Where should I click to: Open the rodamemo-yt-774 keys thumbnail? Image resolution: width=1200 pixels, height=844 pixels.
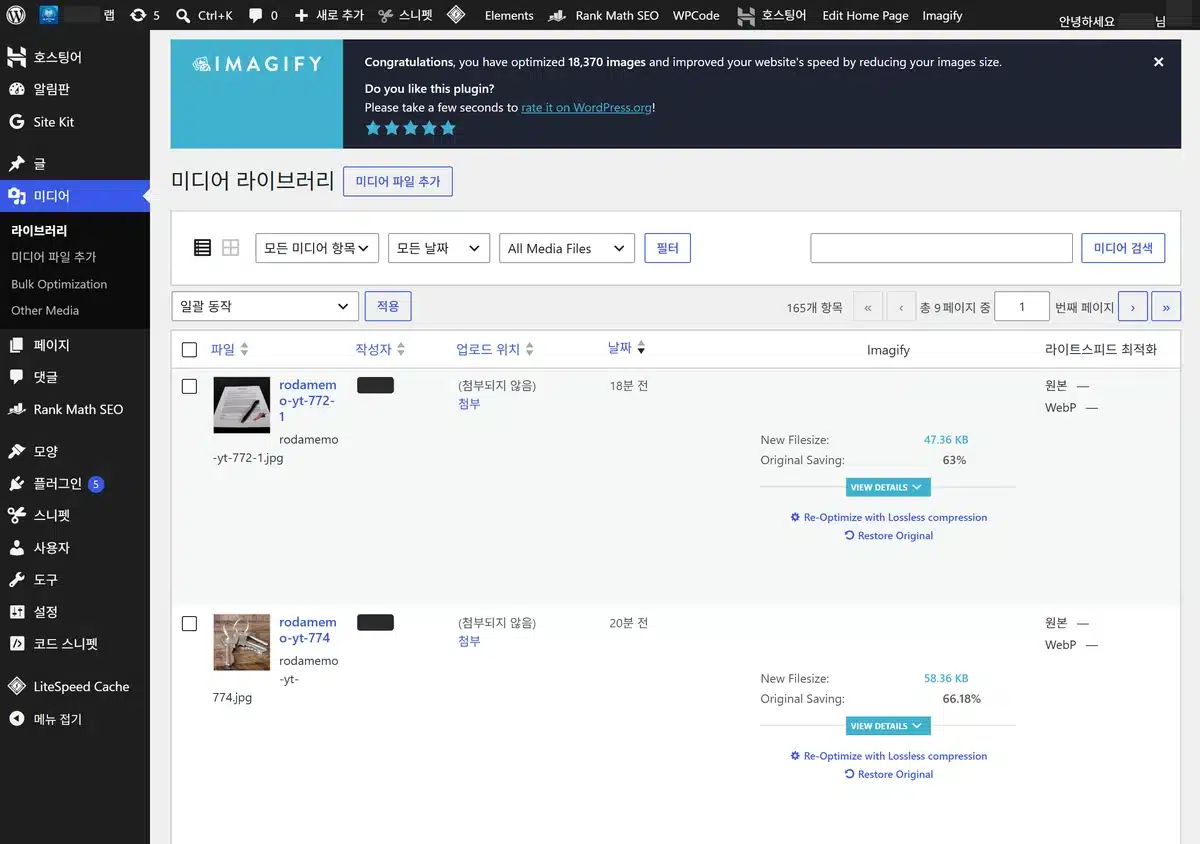coord(242,642)
